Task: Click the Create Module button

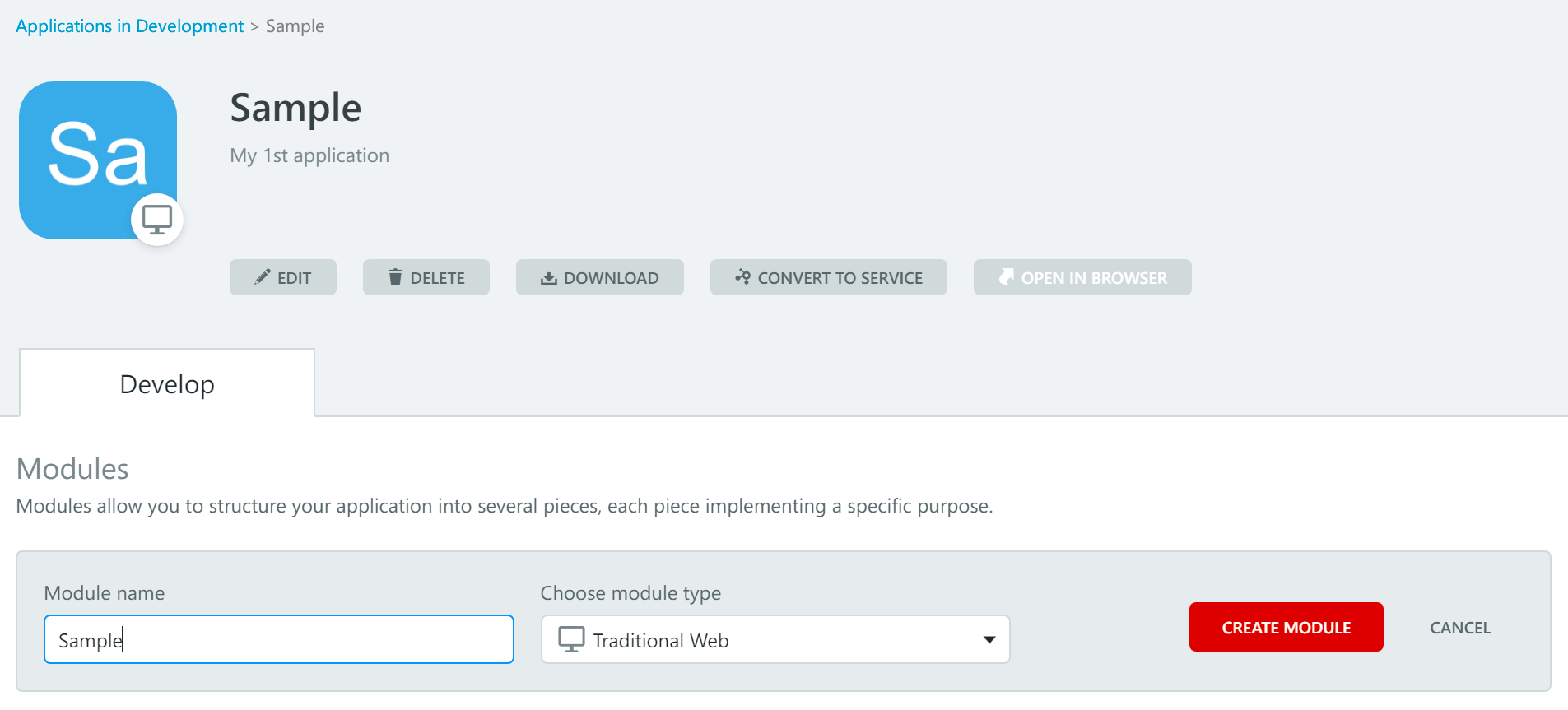Action: tap(1286, 627)
